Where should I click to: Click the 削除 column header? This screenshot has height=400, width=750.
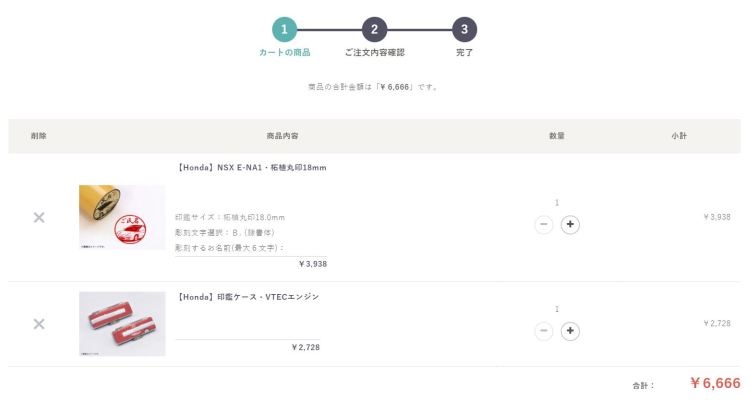point(39,135)
